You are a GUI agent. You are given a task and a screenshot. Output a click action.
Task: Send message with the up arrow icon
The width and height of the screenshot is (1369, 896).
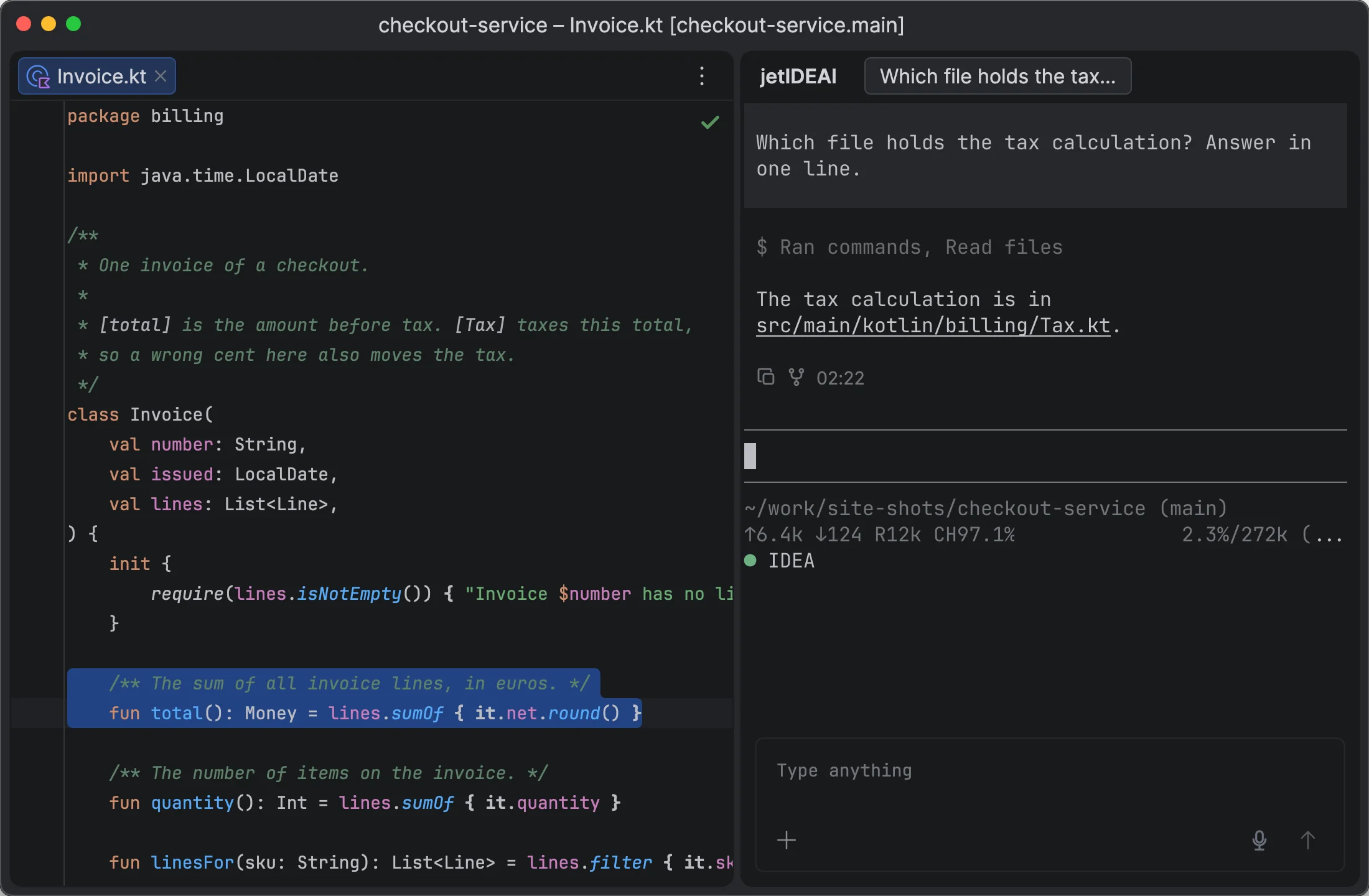1307,840
